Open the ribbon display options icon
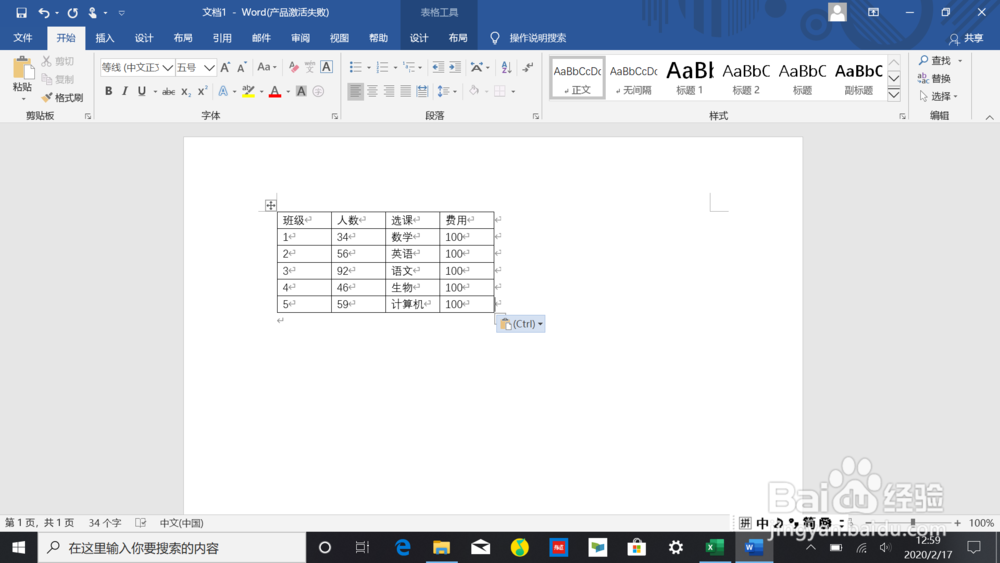Viewport: 1000px width, 563px height. (x=873, y=12)
